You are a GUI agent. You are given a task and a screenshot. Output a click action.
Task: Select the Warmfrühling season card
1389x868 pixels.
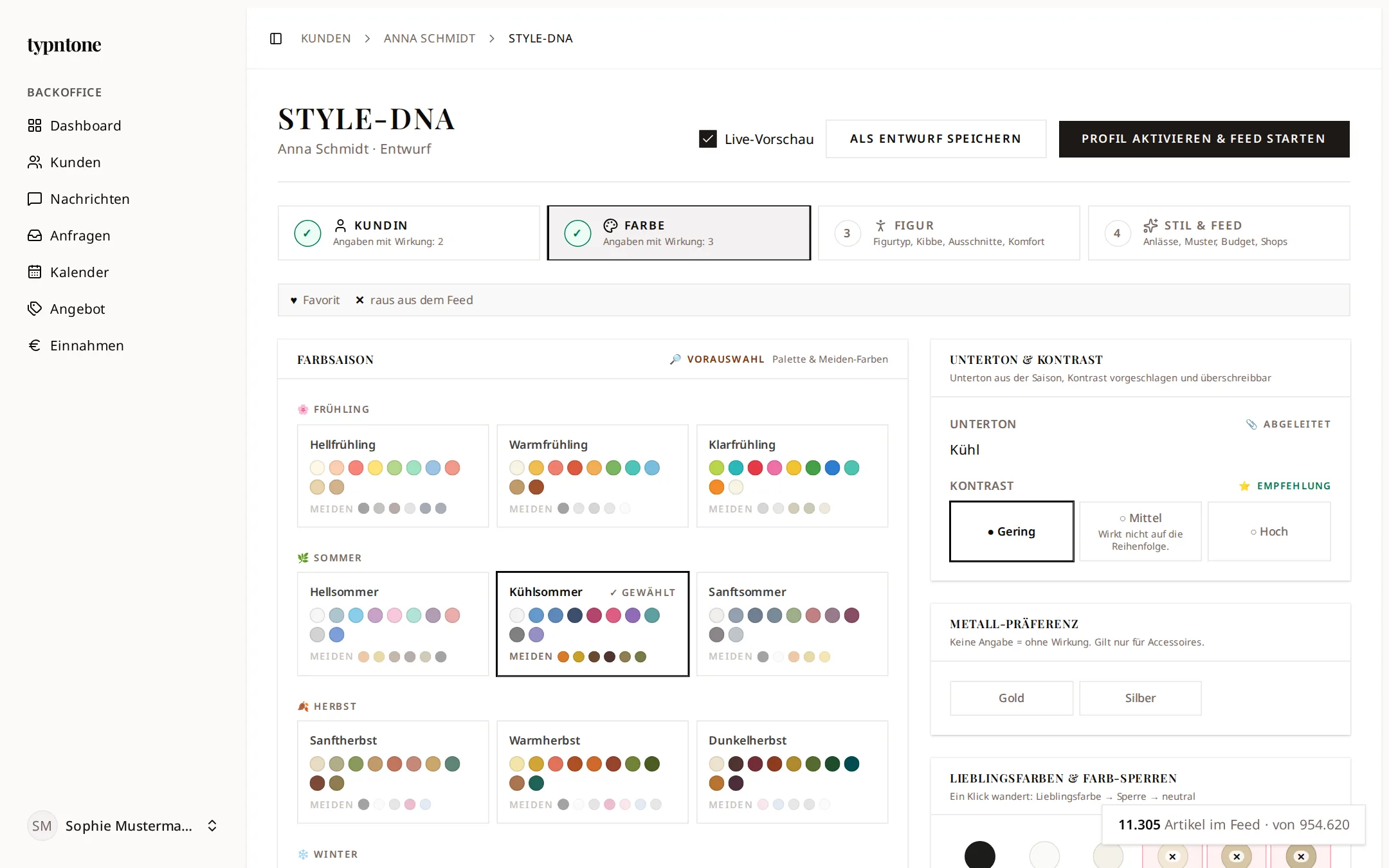592,476
